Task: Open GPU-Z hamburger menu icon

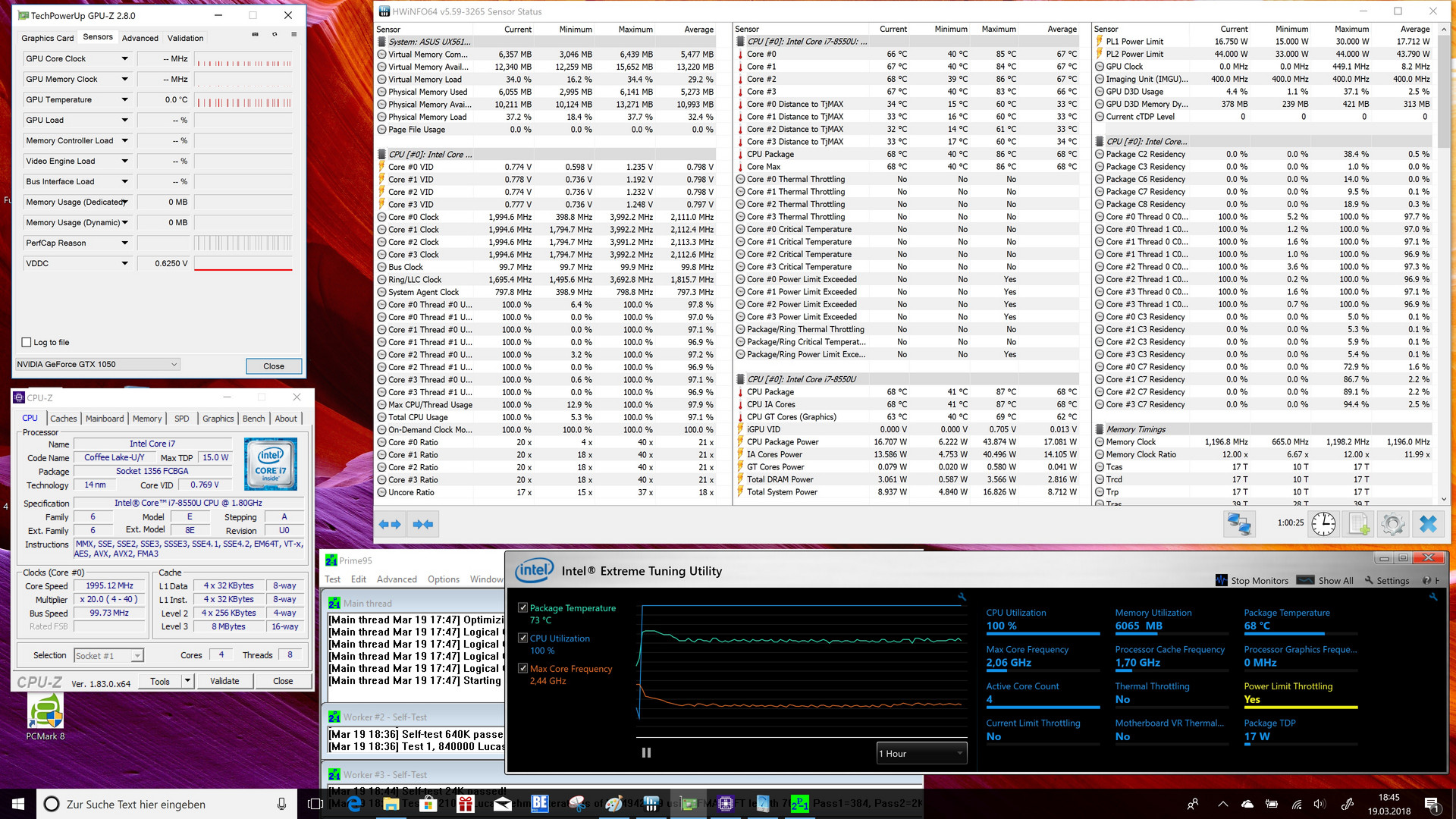Action: tap(294, 35)
